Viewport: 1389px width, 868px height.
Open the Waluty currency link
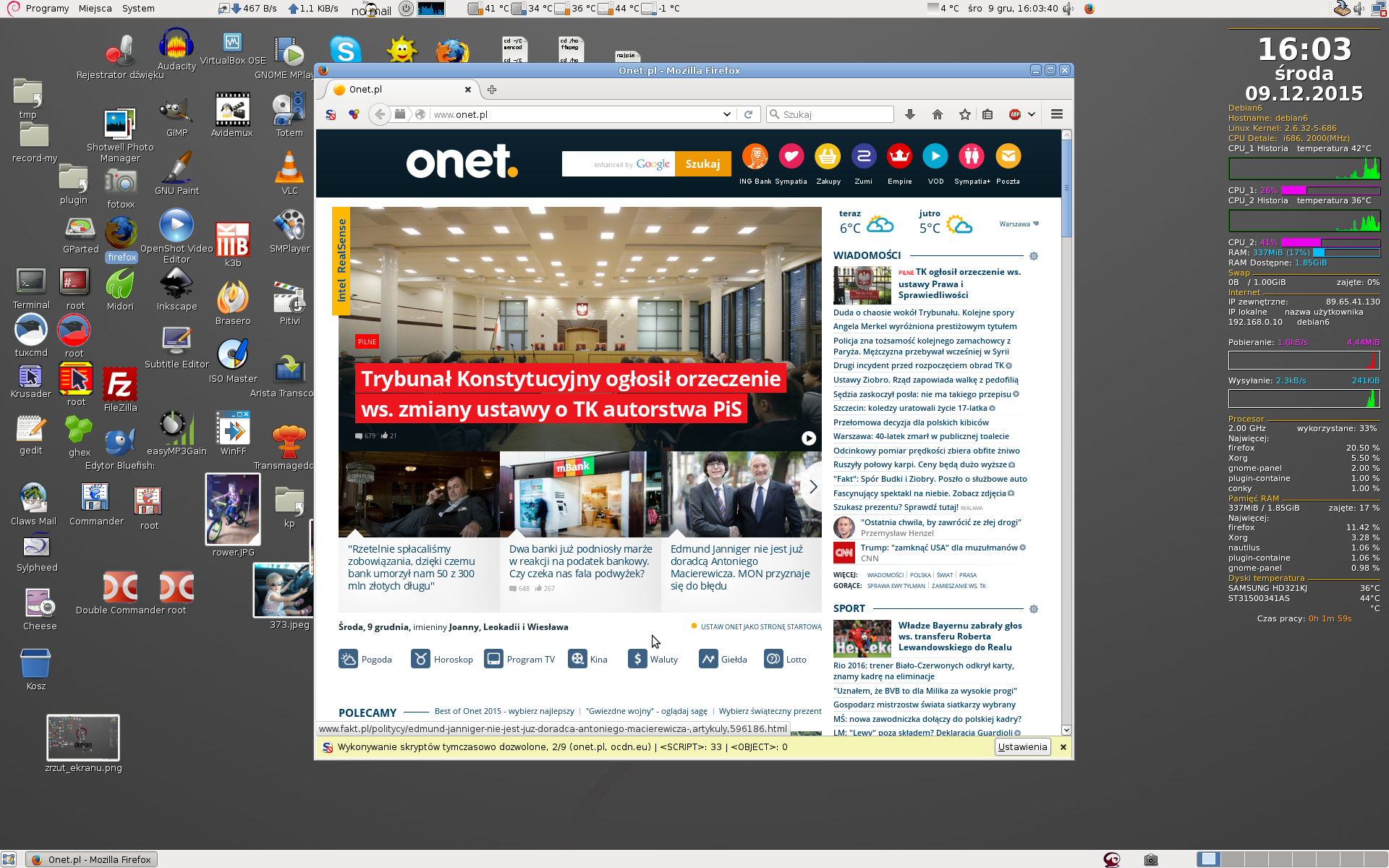[x=653, y=659]
